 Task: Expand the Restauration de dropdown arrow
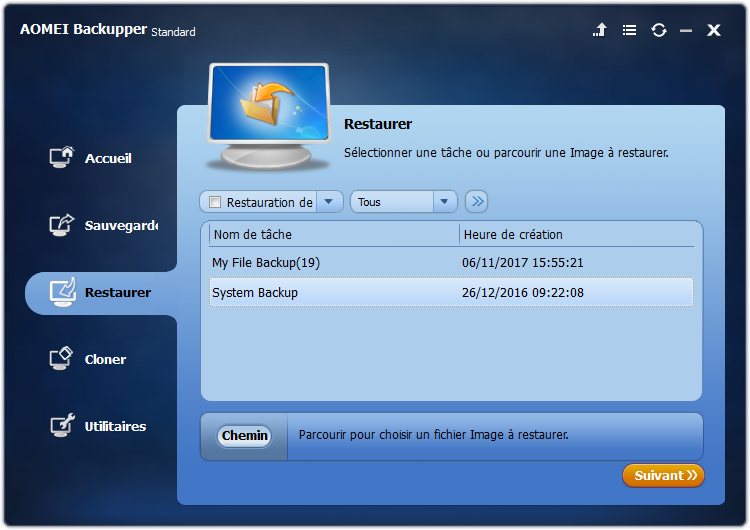click(329, 202)
